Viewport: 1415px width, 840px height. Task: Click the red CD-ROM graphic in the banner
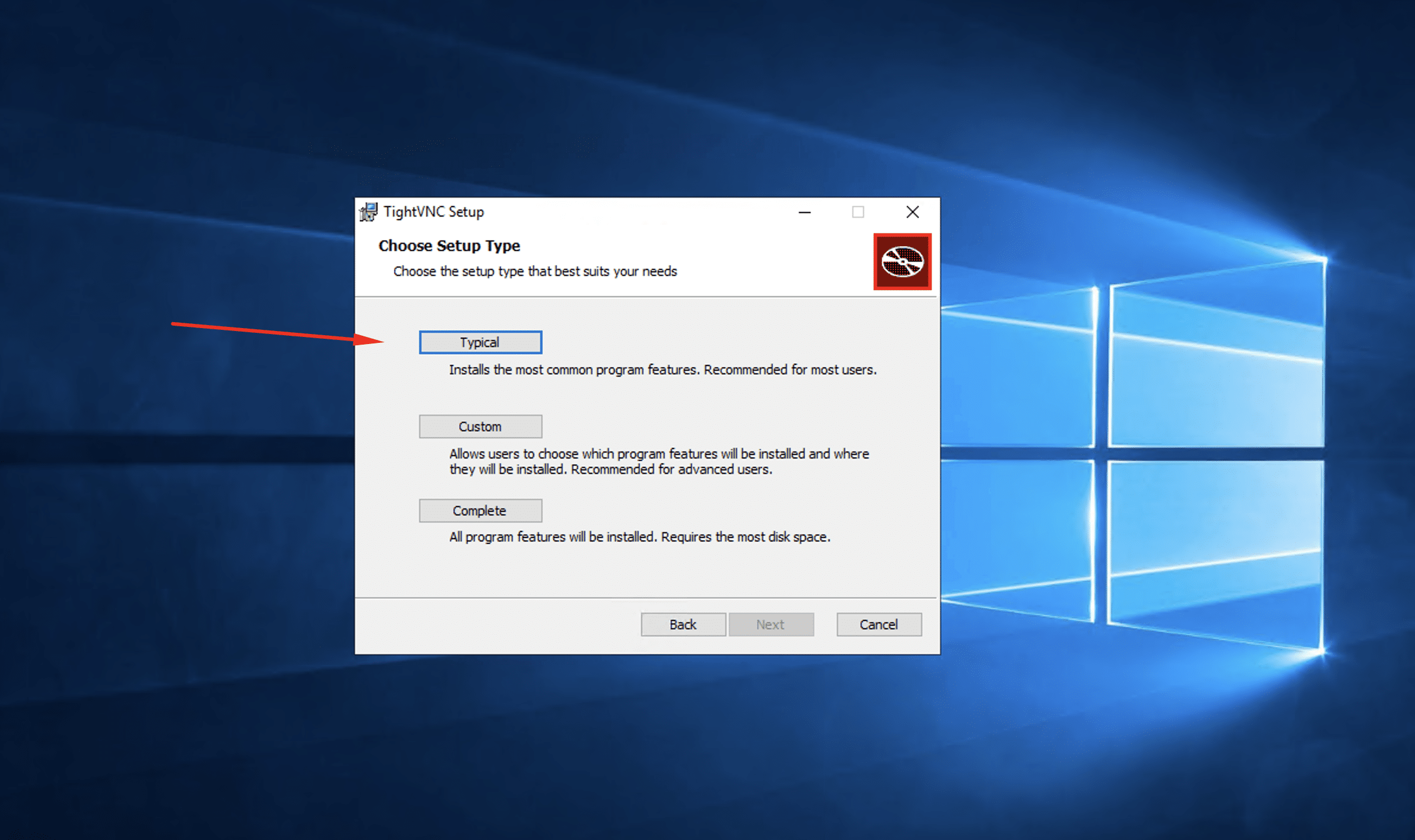[902, 262]
